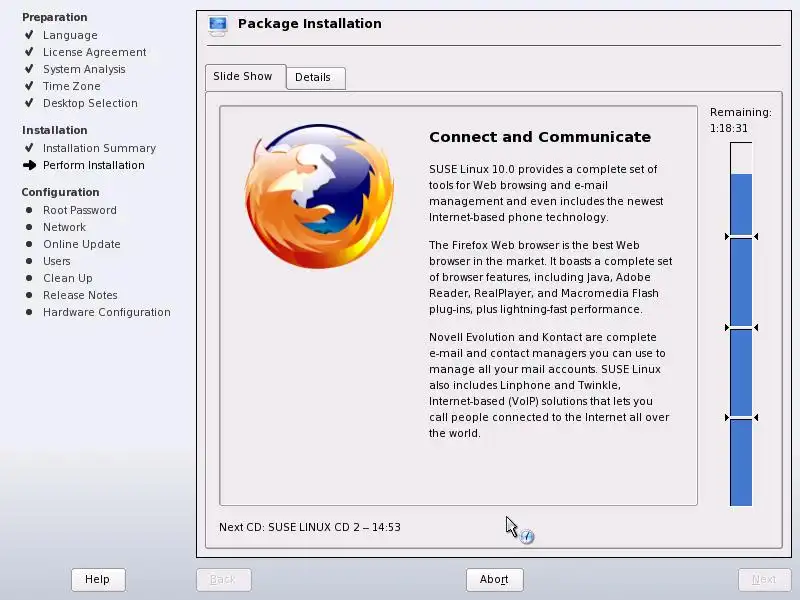Click the bullet beside Hardware Configuration

(x=29, y=312)
